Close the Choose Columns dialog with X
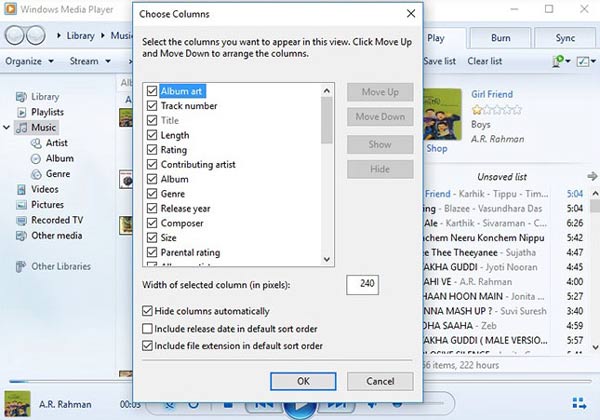 point(411,14)
